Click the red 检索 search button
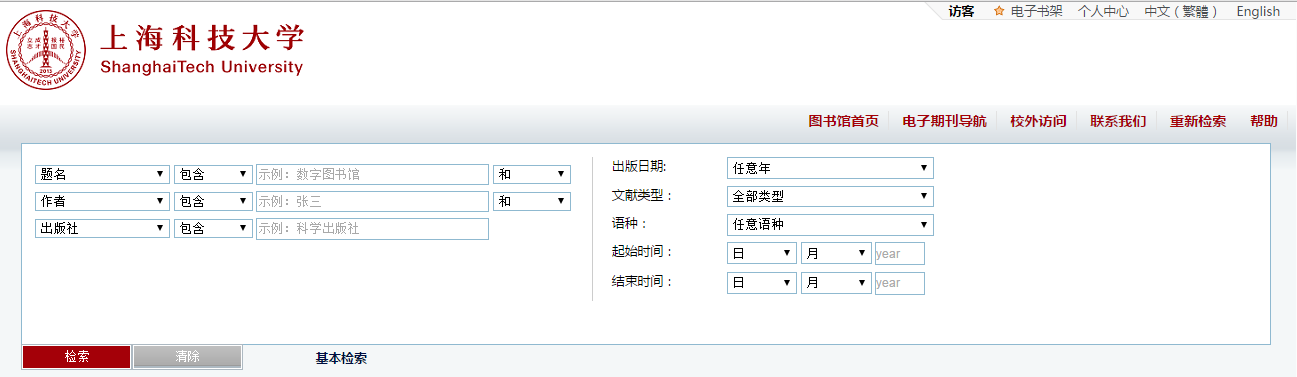Image resolution: width=1297 pixels, height=377 pixels. 76,357
